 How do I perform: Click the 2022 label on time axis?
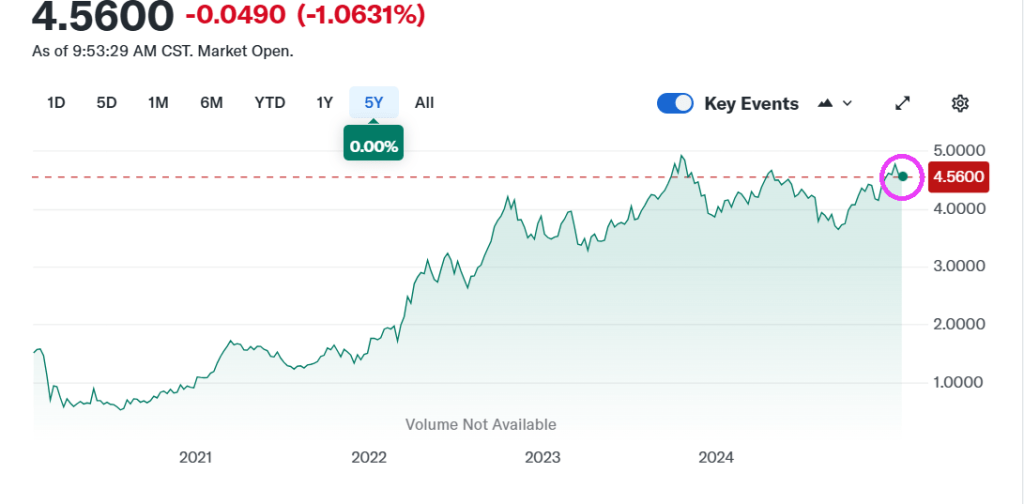[x=369, y=458]
